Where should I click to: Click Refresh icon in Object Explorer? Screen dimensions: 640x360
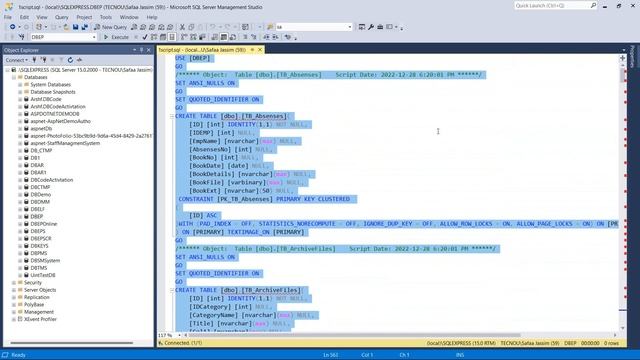tap(70, 60)
